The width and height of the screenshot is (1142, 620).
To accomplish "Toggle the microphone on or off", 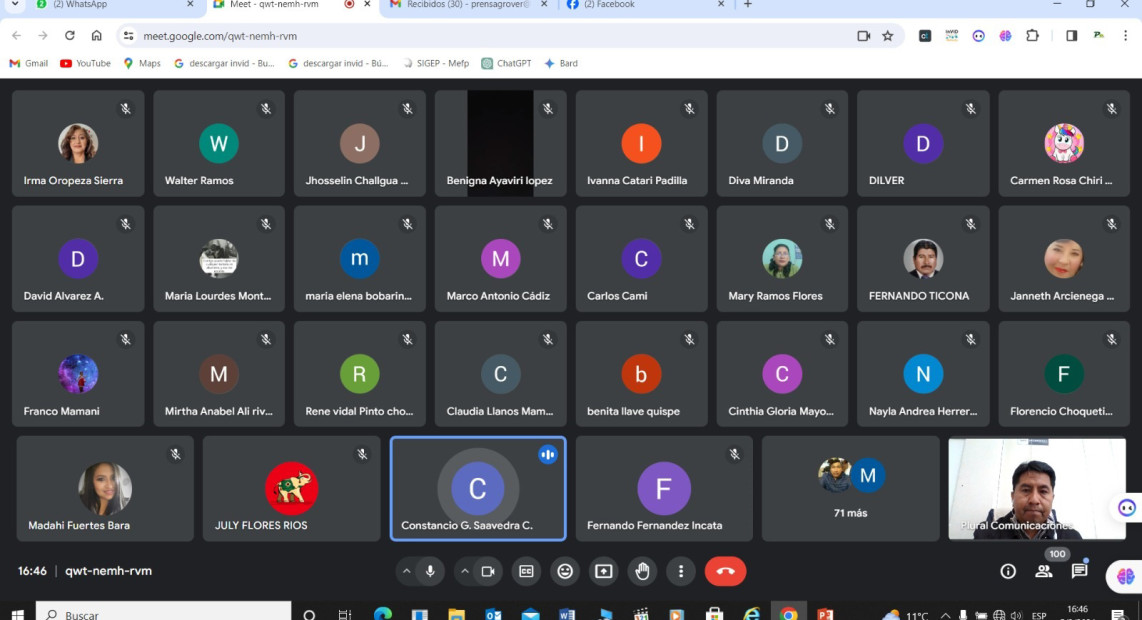I will click(430, 571).
